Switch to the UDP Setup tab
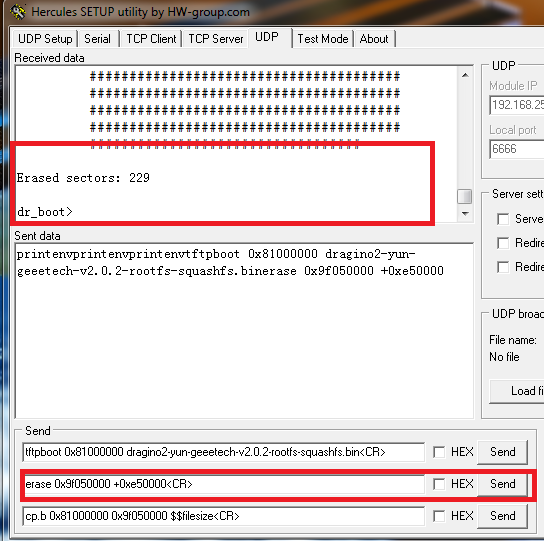This screenshot has width=544, height=541. [x=45, y=39]
